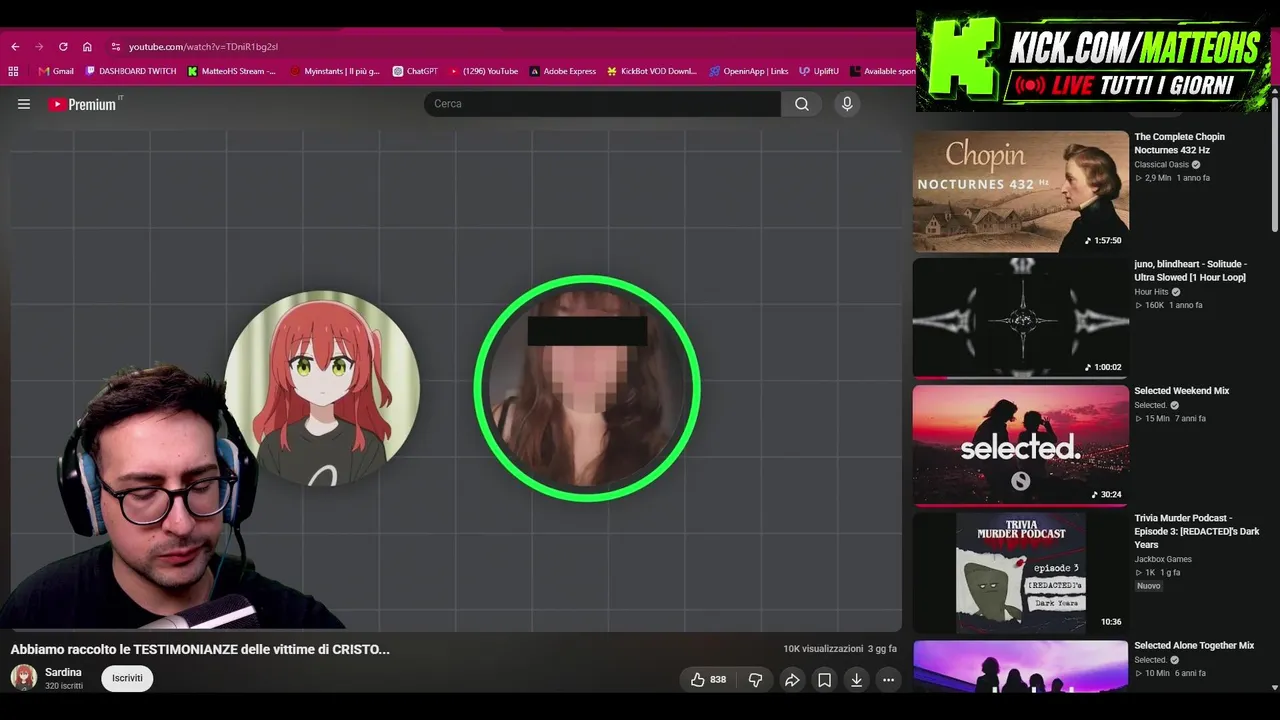Open The Complete Chopin Nocturnes title

coord(1179,143)
